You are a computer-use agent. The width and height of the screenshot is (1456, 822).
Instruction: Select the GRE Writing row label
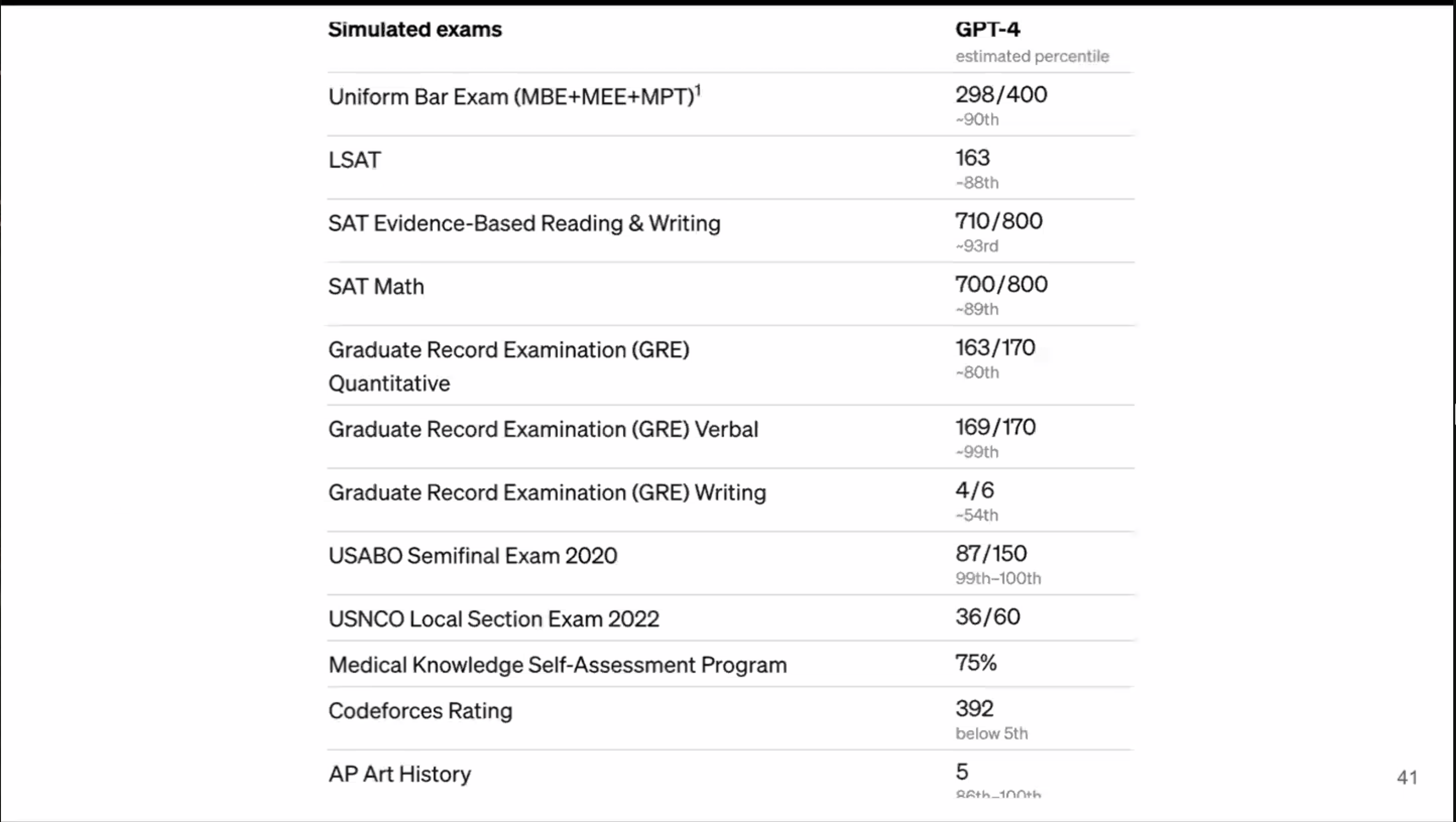tap(547, 493)
